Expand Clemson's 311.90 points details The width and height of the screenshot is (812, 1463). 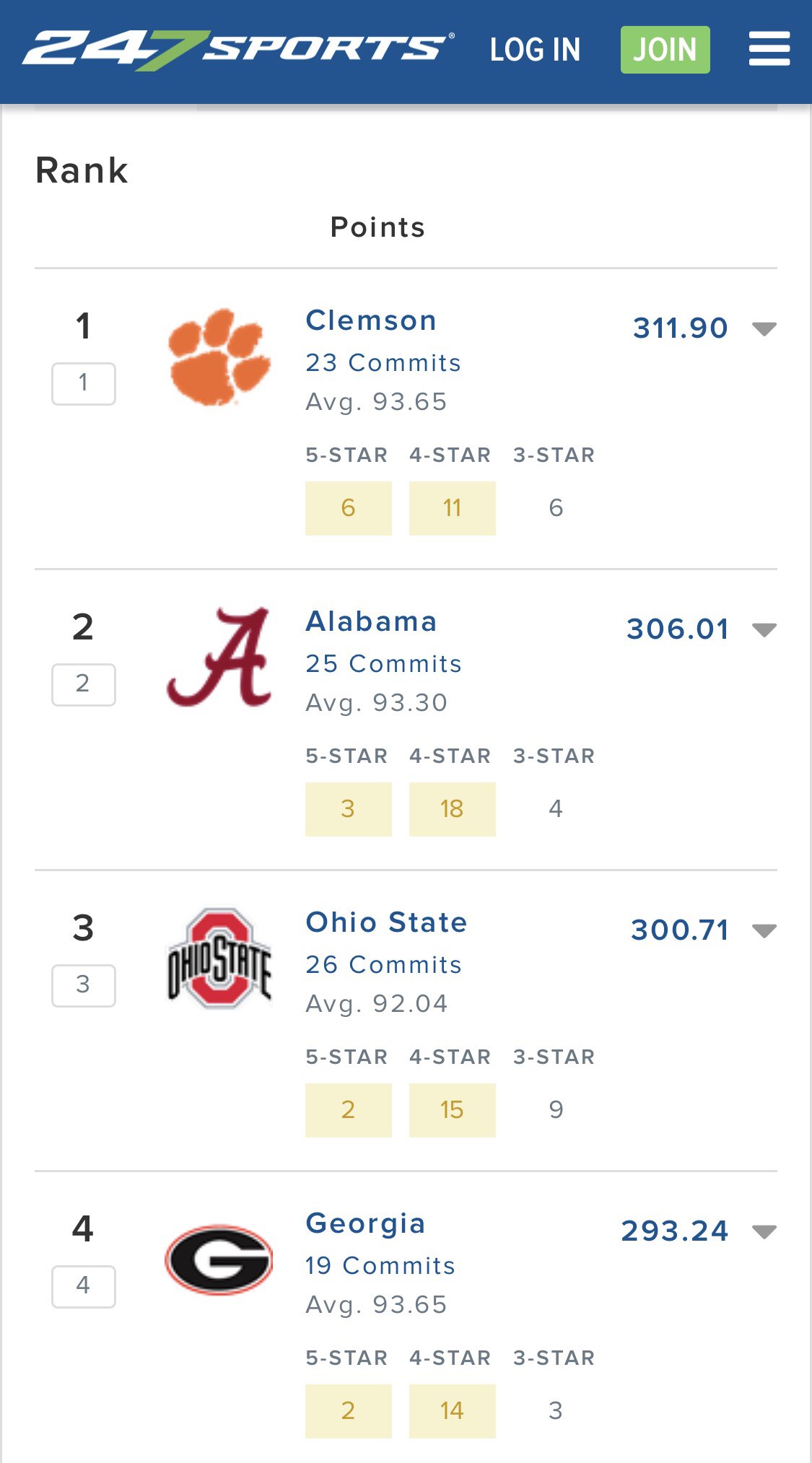pos(764,329)
